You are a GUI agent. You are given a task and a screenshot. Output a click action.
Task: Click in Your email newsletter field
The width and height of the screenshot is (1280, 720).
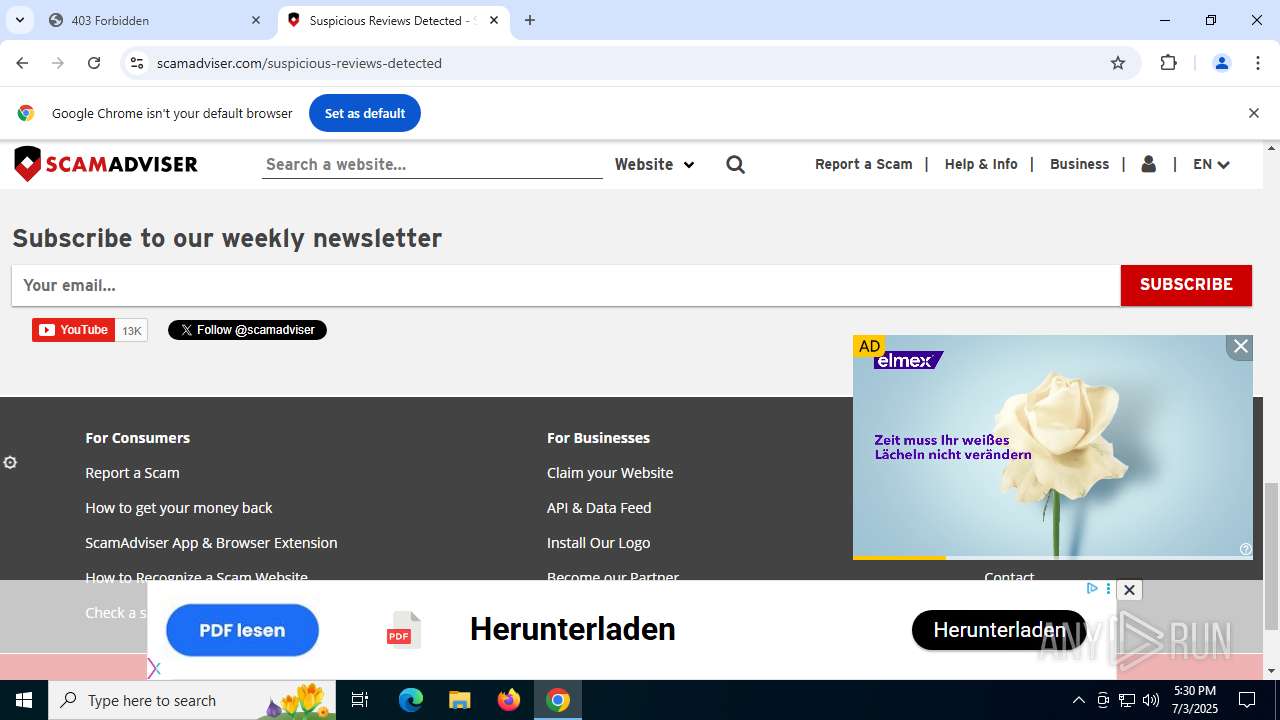(x=566, y=285)
